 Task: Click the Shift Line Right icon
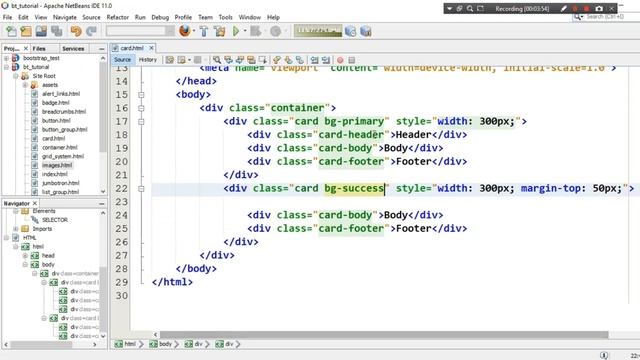[x=325, y=60]
